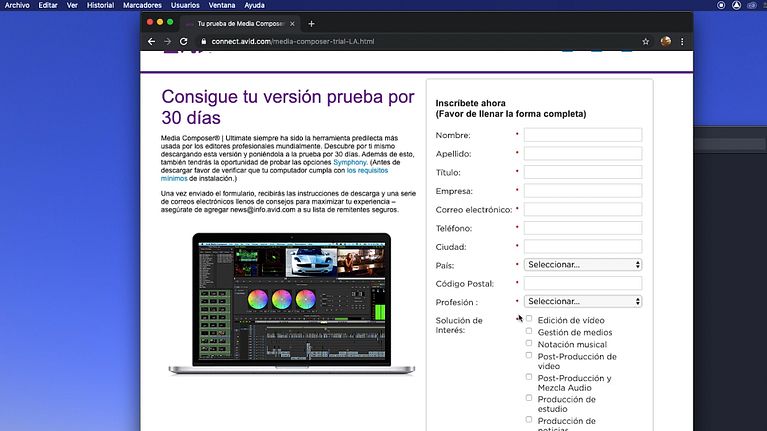Click the screen recording icon in menu bar
The image size is (767, 431).
721,5
